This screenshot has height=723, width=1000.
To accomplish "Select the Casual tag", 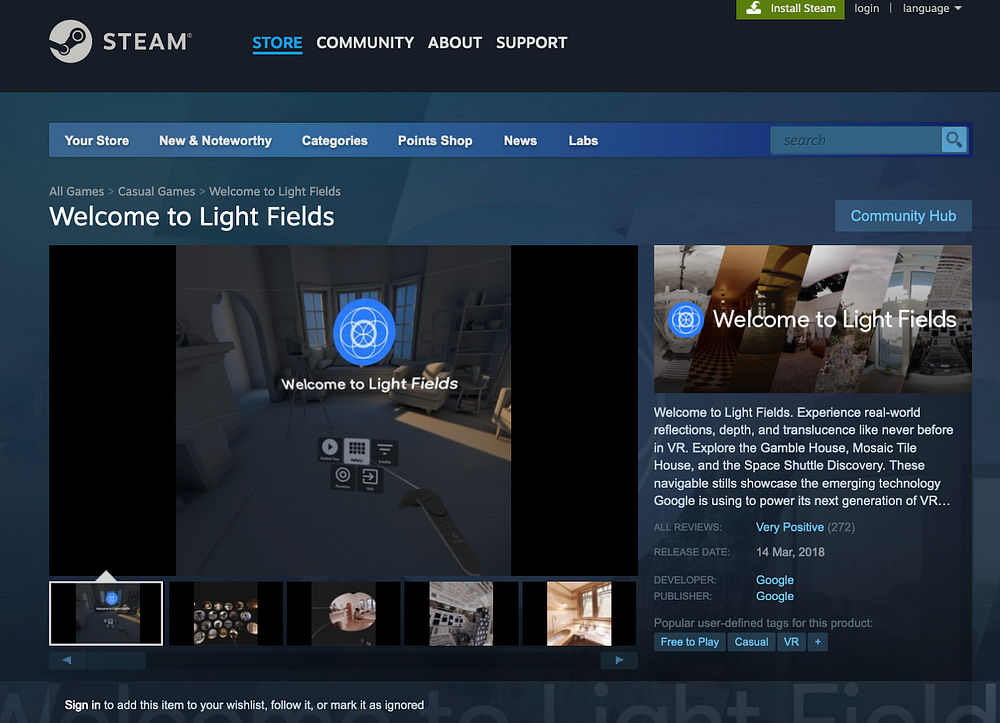I will point(751,641).
